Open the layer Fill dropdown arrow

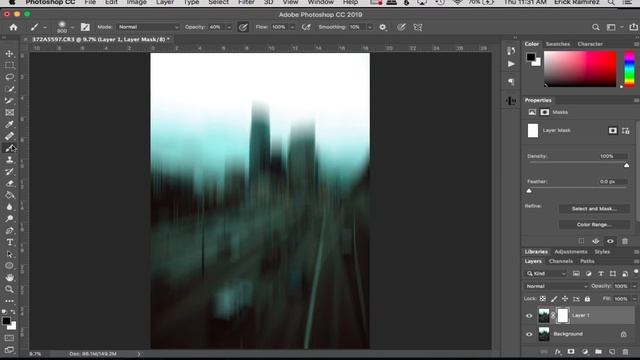[x=634, y=299]
